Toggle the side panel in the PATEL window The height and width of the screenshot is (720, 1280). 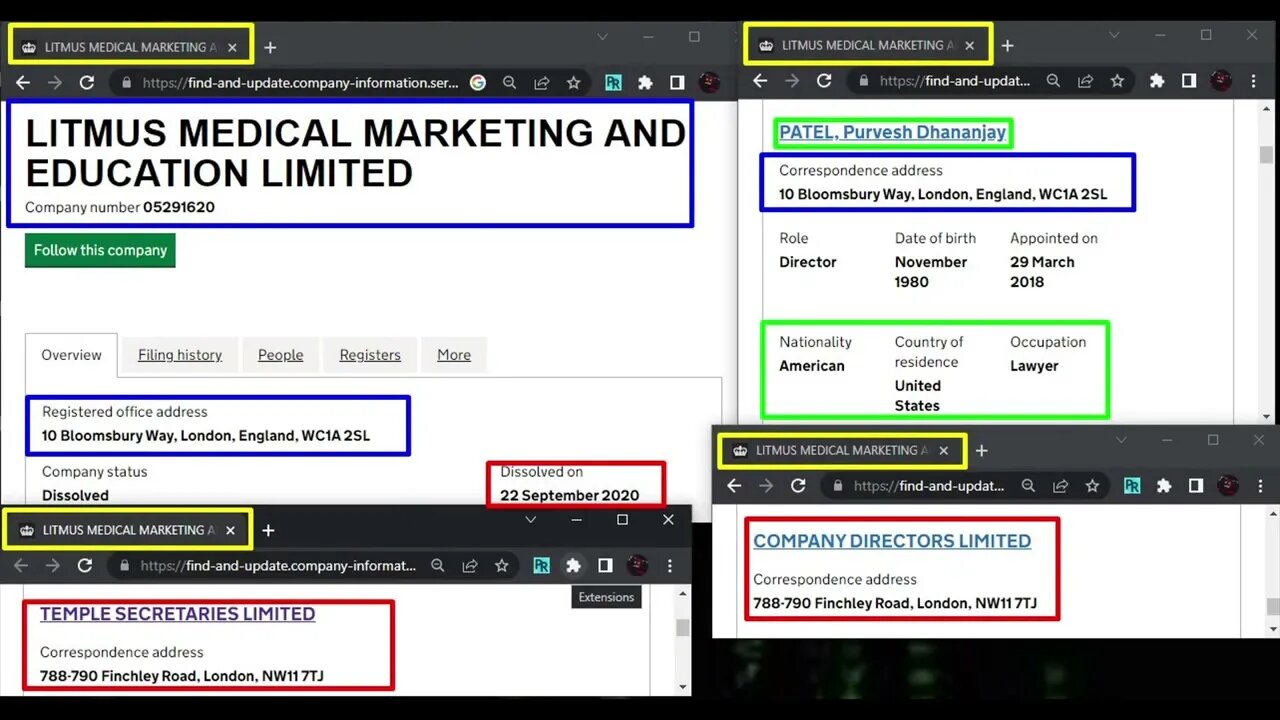[x=1189, y=81]
